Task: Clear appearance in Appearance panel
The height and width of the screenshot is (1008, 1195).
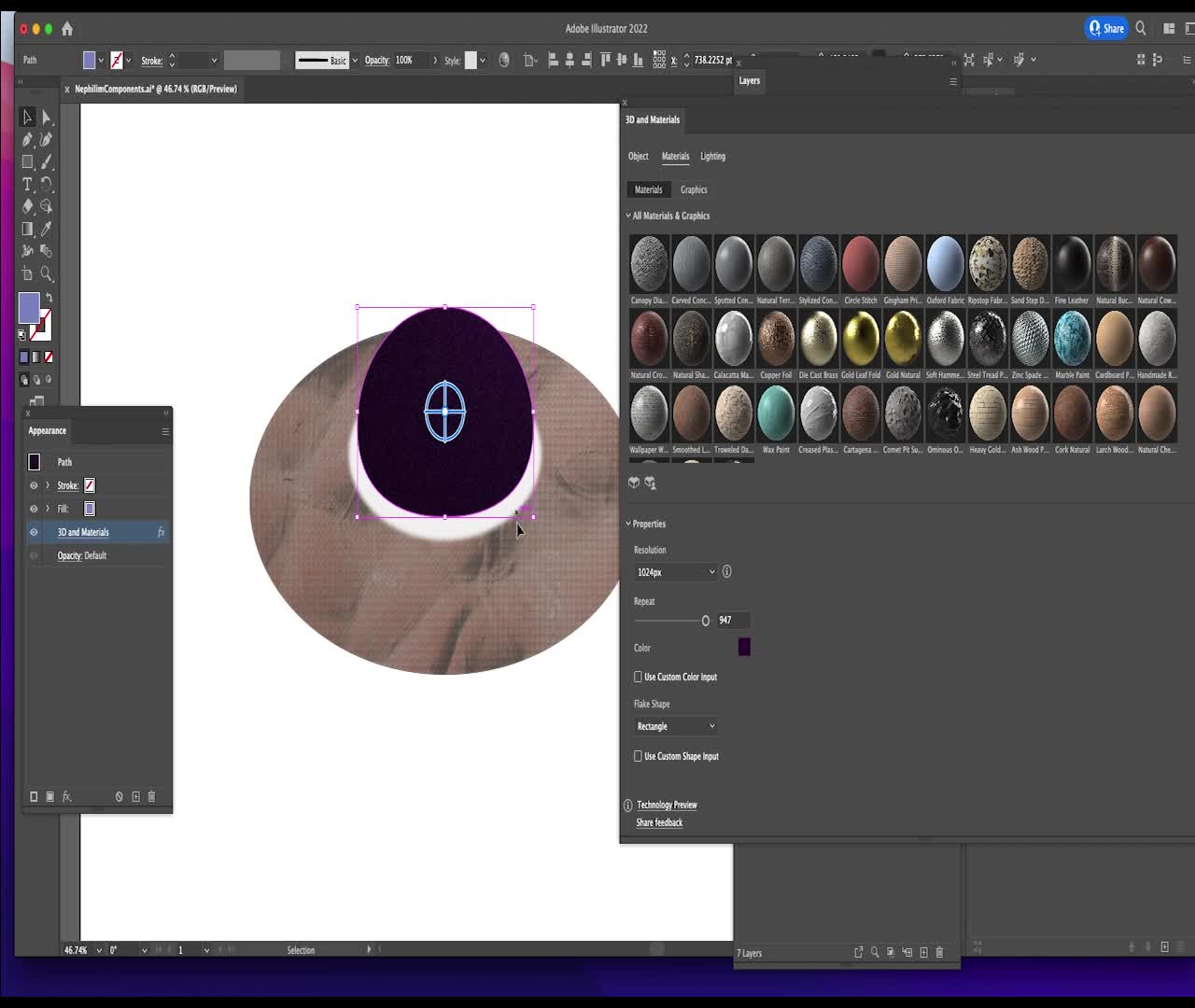Action: 119,797
